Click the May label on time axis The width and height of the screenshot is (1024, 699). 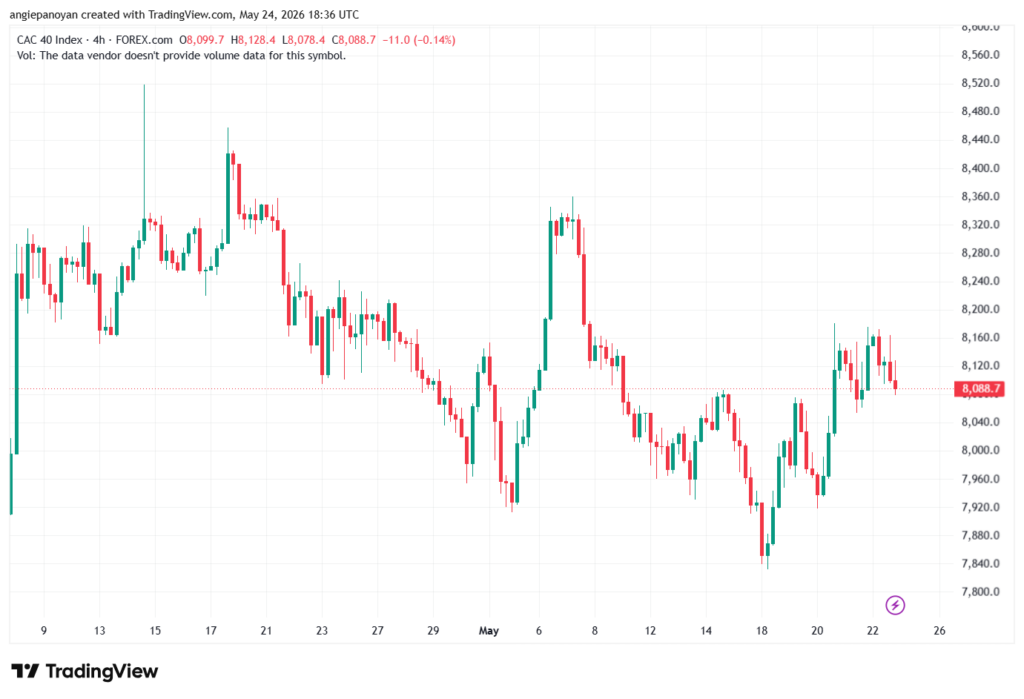click(488, 630)
